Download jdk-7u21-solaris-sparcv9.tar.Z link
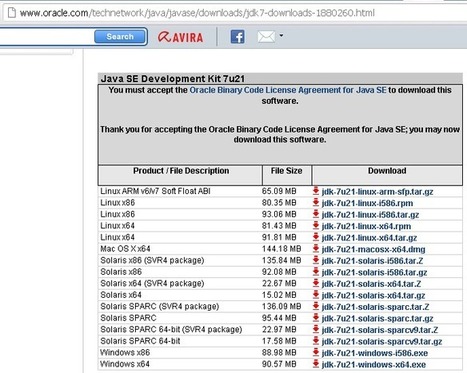The image size is (467, 373). coord(380,330)
